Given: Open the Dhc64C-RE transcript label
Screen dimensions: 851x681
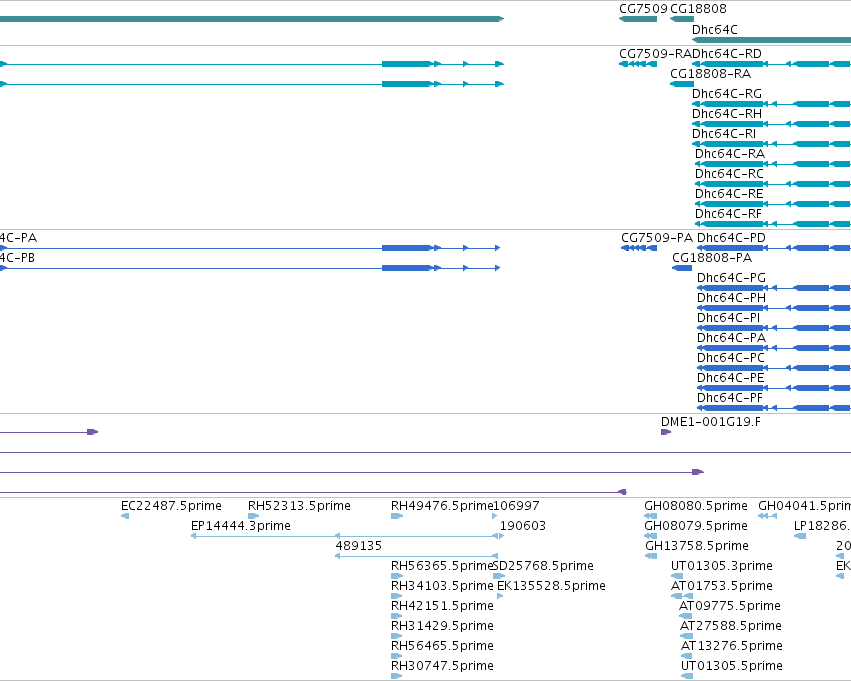Looking at the screenshot, I should [x=729, y=194].
